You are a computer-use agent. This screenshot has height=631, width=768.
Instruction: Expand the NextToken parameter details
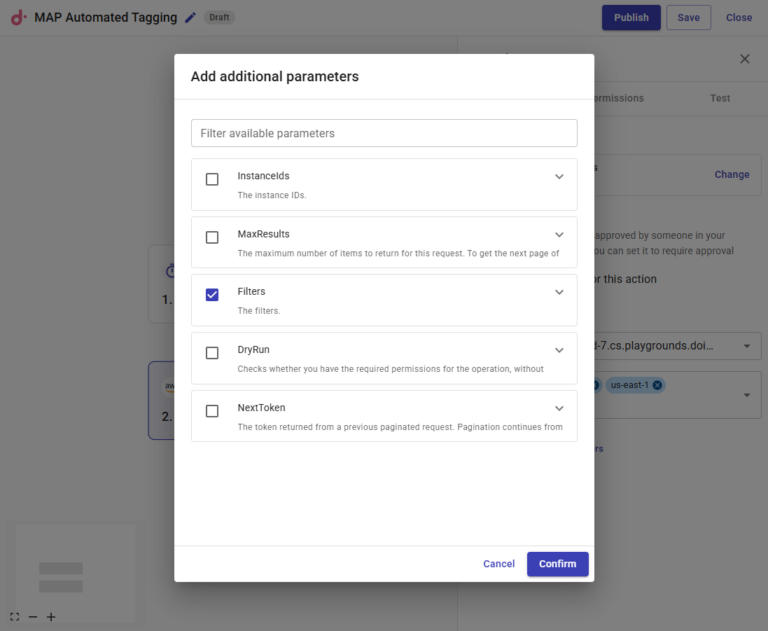(x=559, y=408)
